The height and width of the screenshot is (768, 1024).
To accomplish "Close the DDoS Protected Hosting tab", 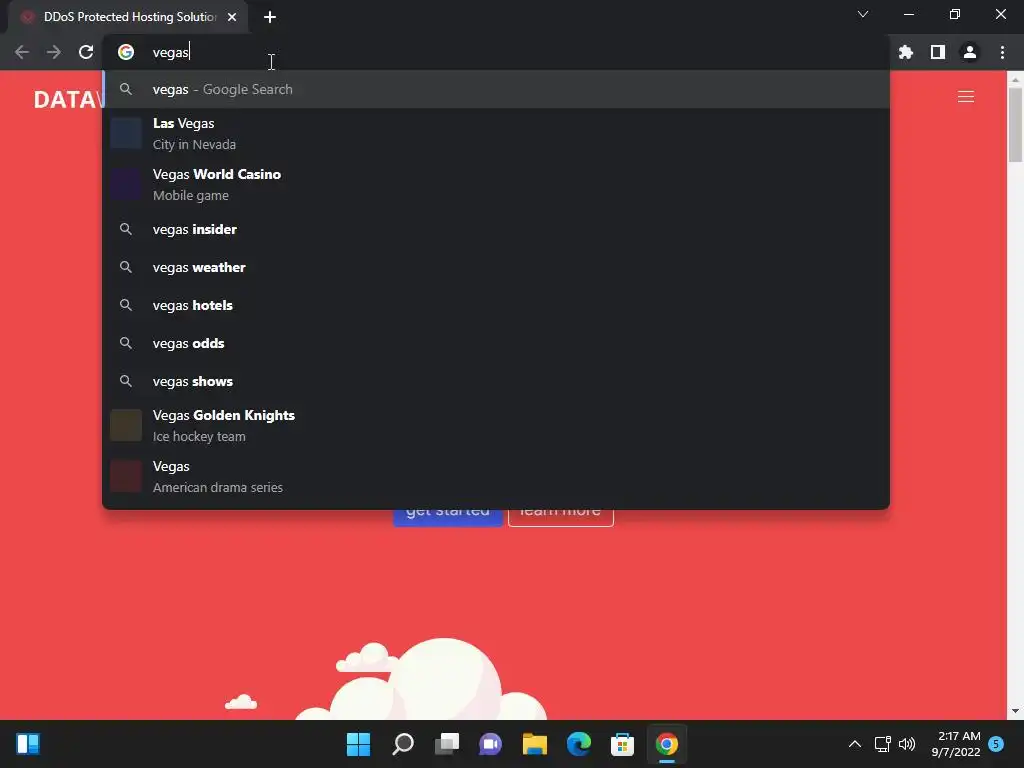I will (x=232, y=17).
